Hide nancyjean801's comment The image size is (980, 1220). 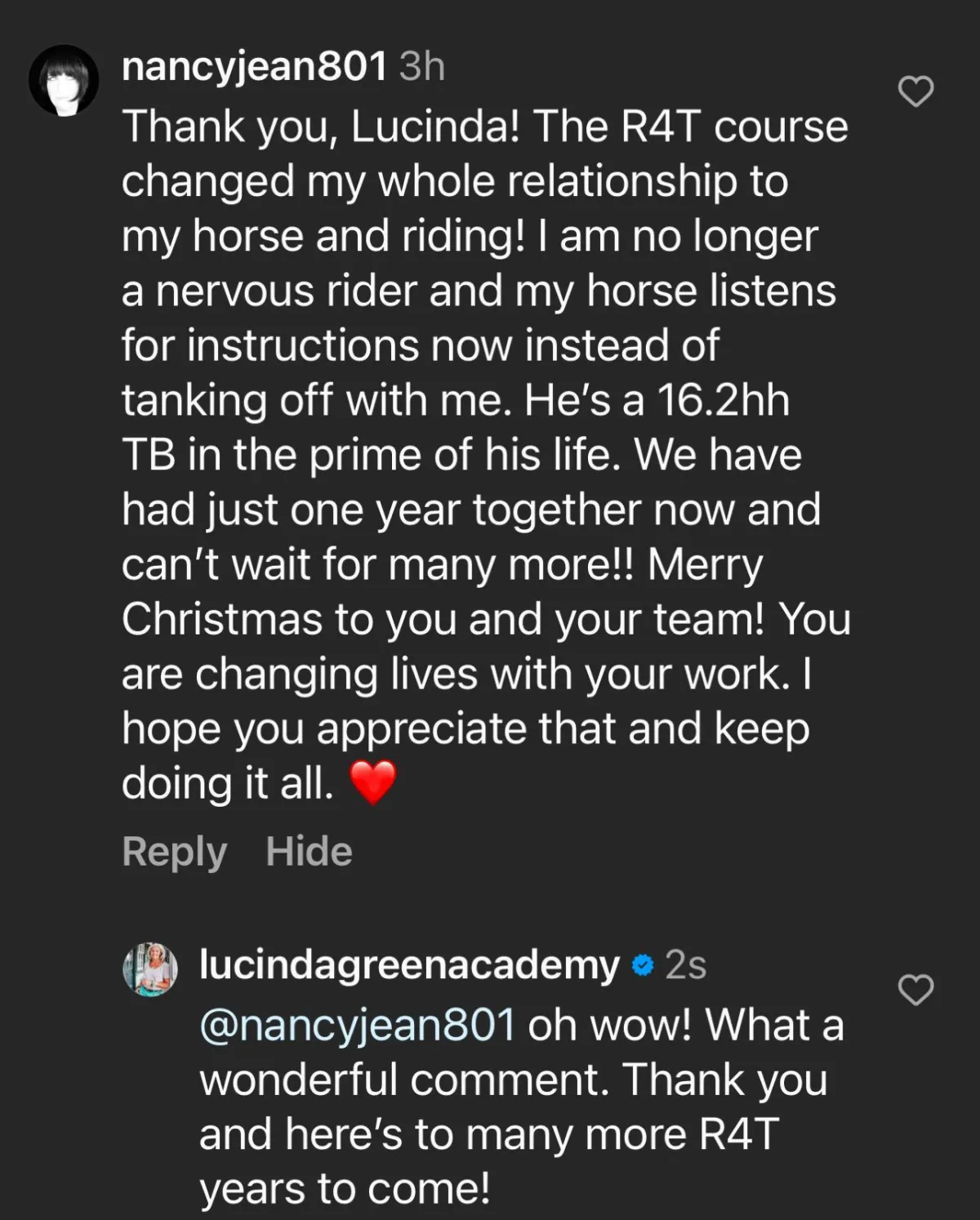click(x=309, y=852)
